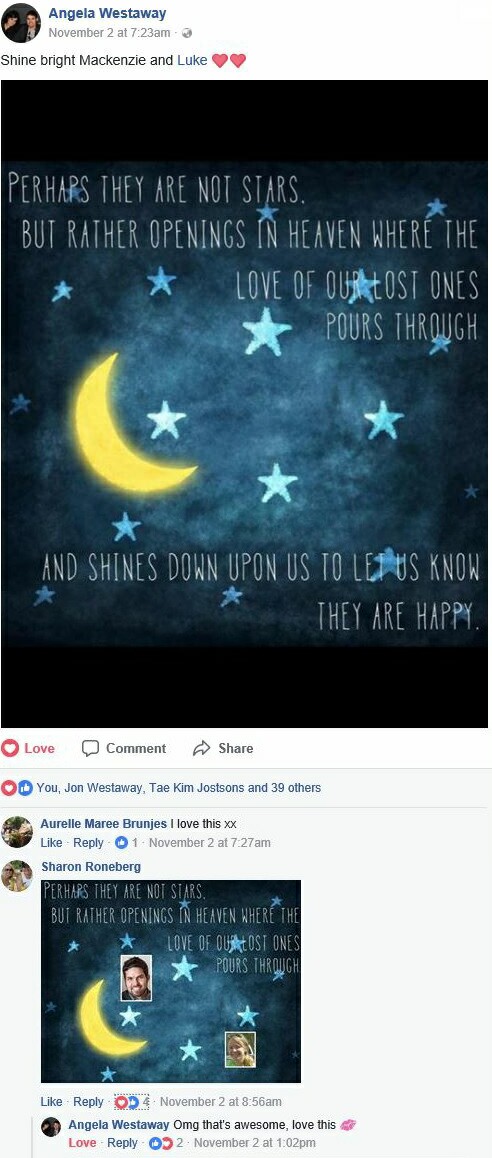Click Angela Westaway's name in the reply
The image size is (492, 1158).
(x=119, y=1124)
